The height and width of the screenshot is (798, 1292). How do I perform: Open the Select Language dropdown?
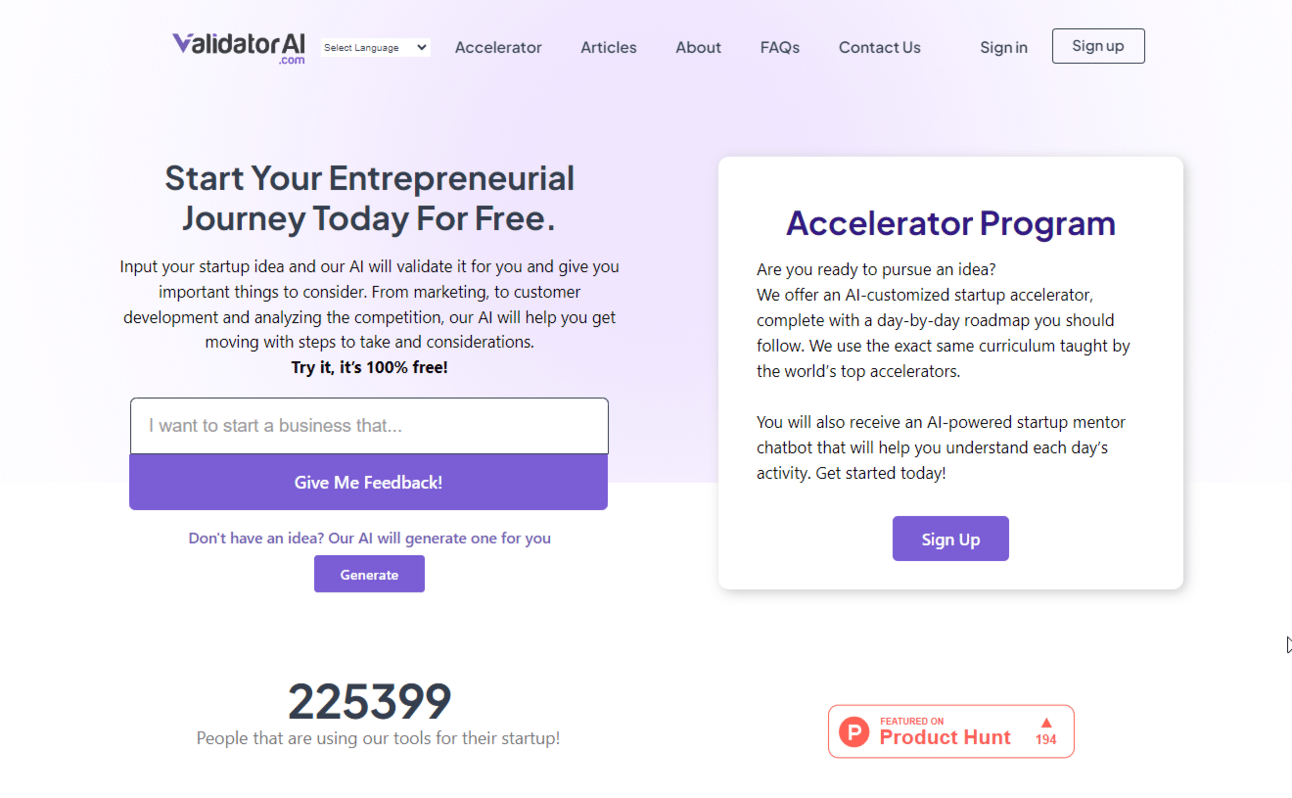click(x=376, y=47)
